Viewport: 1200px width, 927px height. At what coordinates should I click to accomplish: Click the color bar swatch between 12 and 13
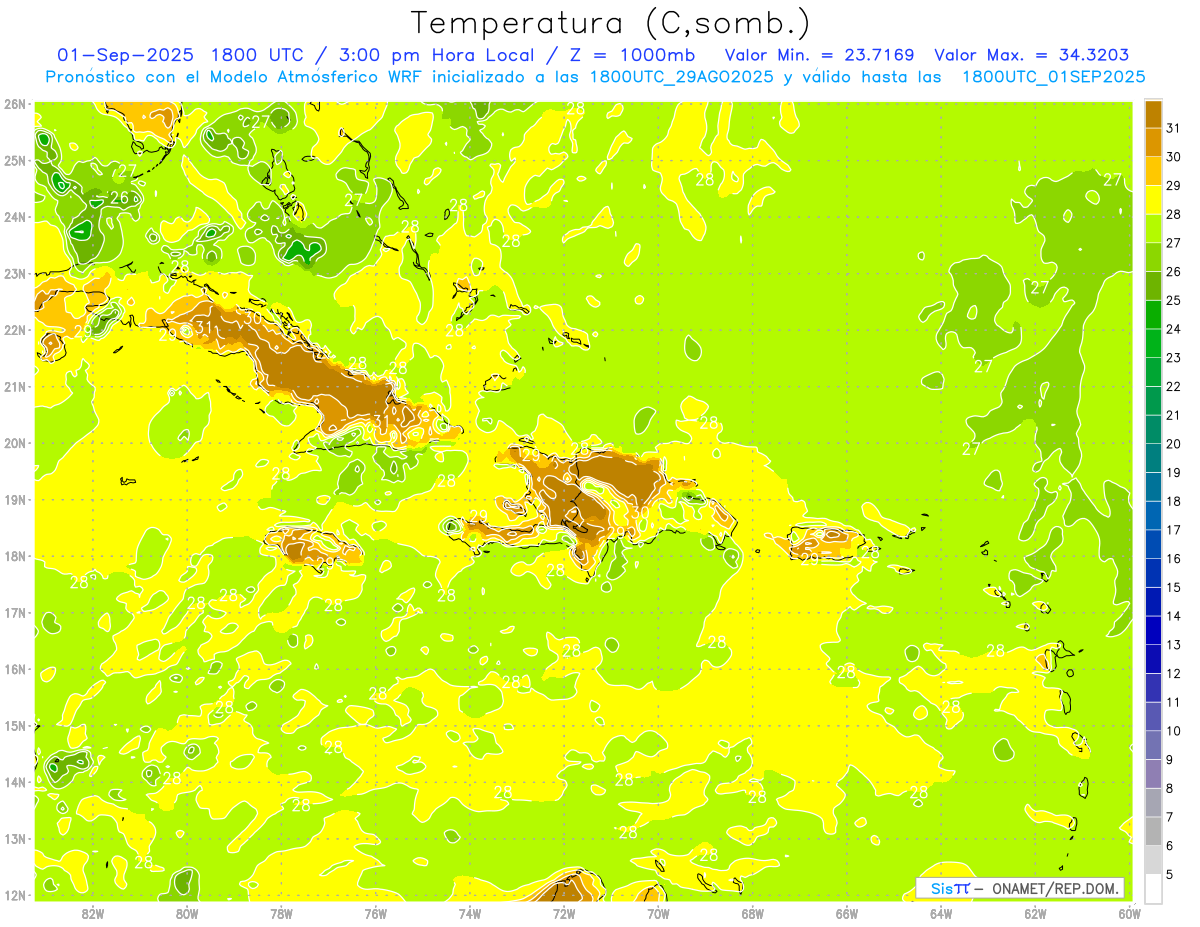1153,658
